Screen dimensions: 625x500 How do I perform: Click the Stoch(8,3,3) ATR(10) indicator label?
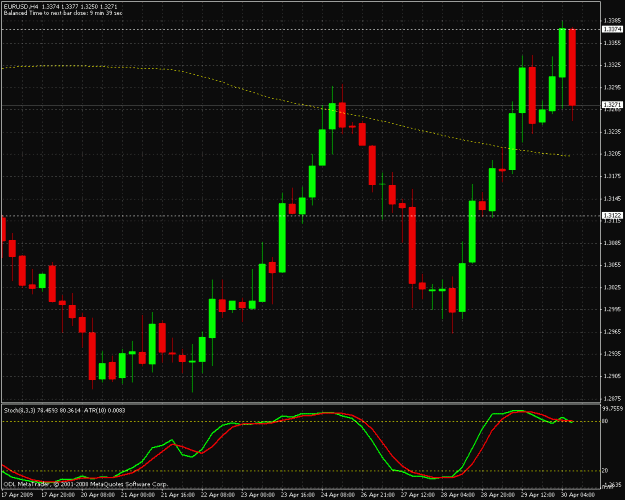click(x=64, y=410)
